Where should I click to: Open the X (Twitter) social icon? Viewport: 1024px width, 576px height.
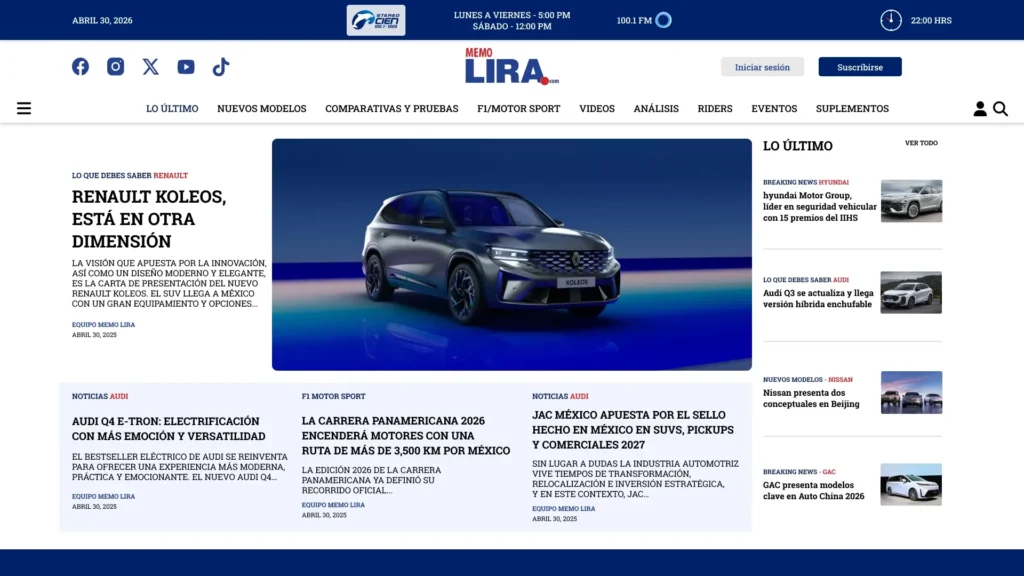click(x=151, y=67)
